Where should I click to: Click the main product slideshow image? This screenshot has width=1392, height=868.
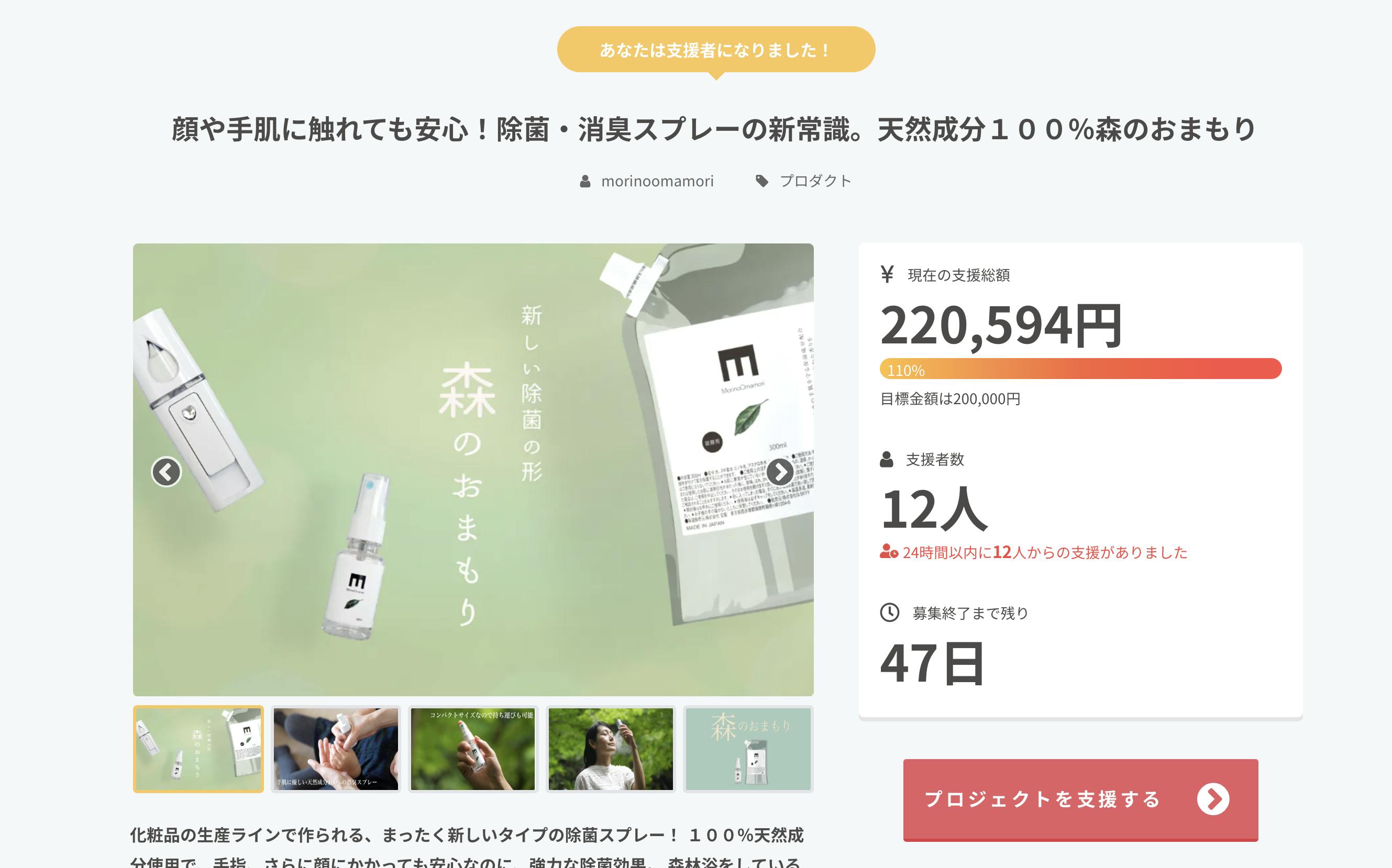point(473,470)
